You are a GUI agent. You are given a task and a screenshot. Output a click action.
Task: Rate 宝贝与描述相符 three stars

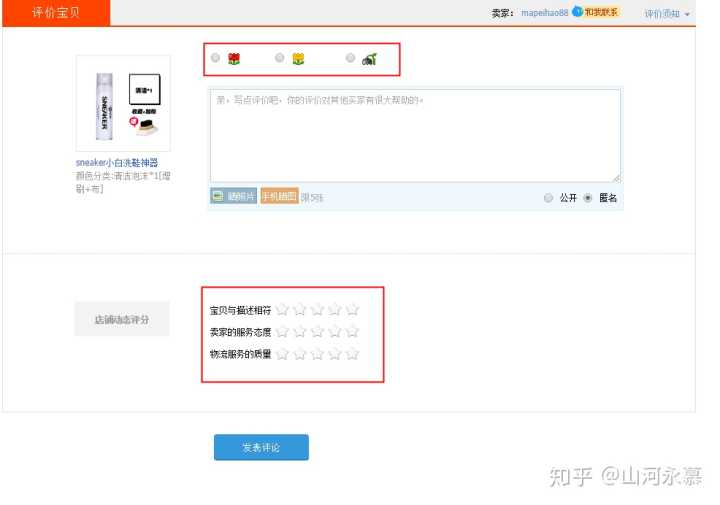(317, 310)
